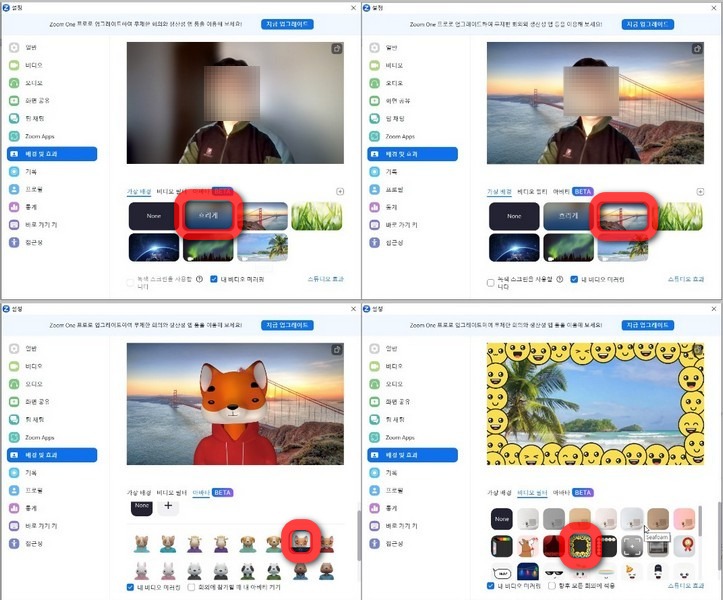Toggle 내 비디오 미러링 in fox avatar window
Screen dimensions: 723x600
point(130,587)
